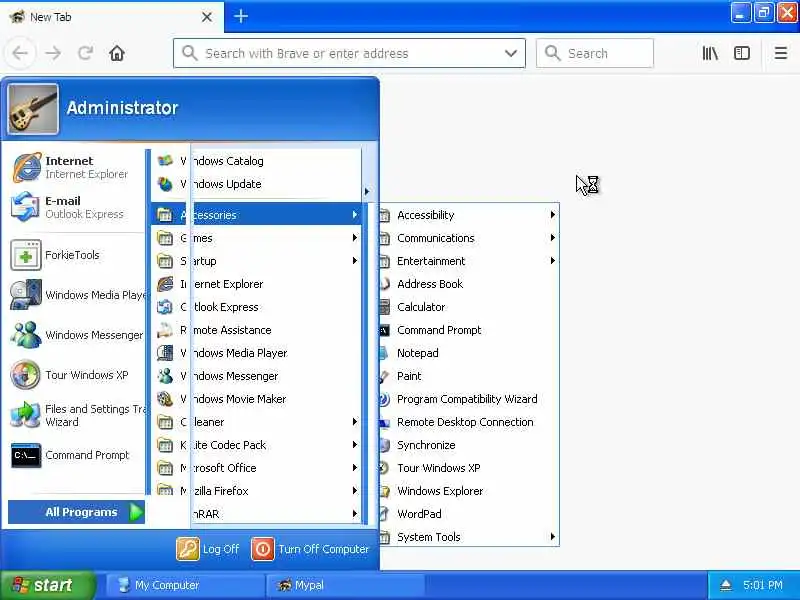Viewport: 800px width, 600px height.
Task: Expand the CCleaner submenu arrow
Action: click(x=355, y=421)
